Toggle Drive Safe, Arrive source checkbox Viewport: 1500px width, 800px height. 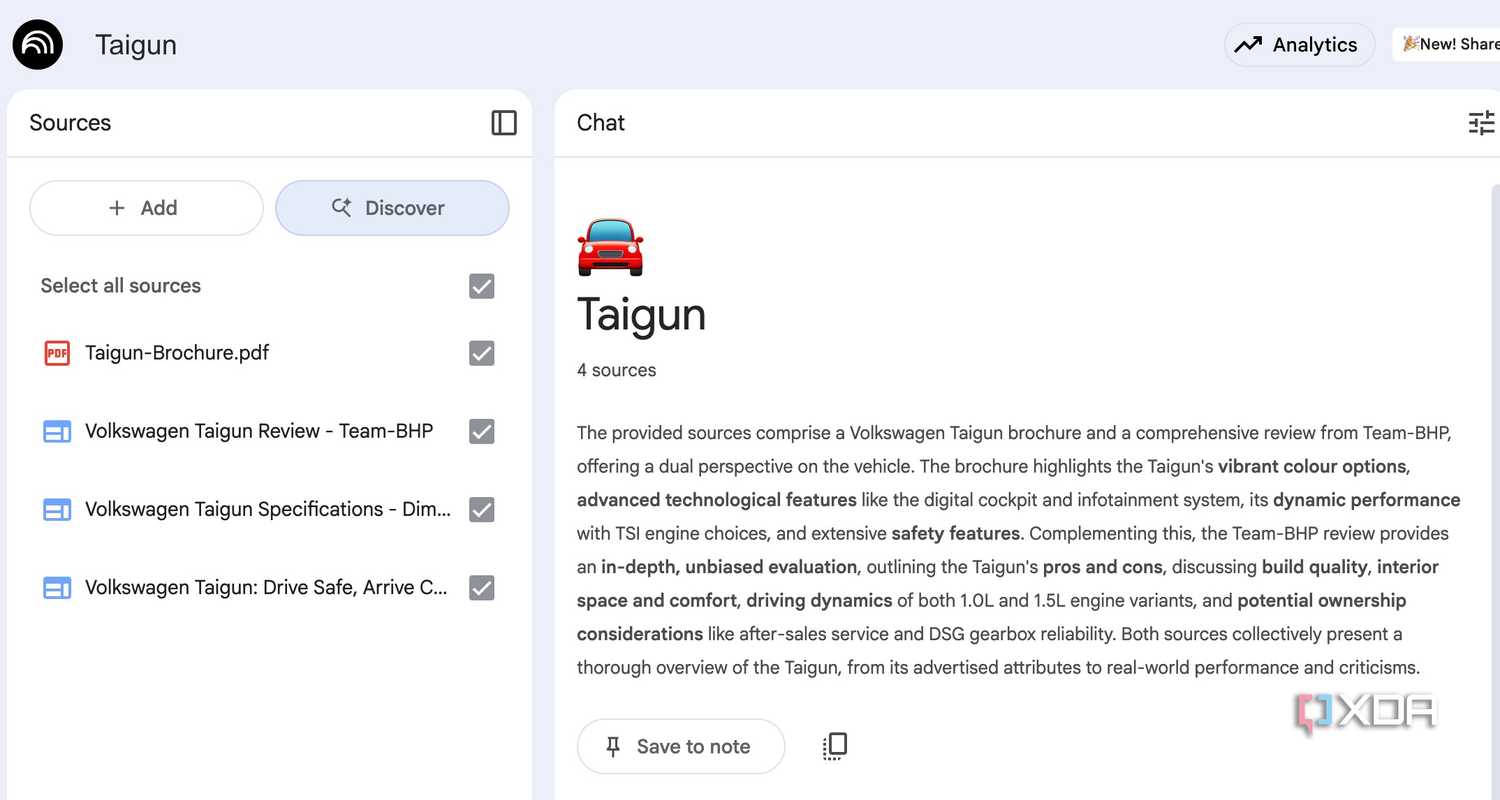coord(482,587)
